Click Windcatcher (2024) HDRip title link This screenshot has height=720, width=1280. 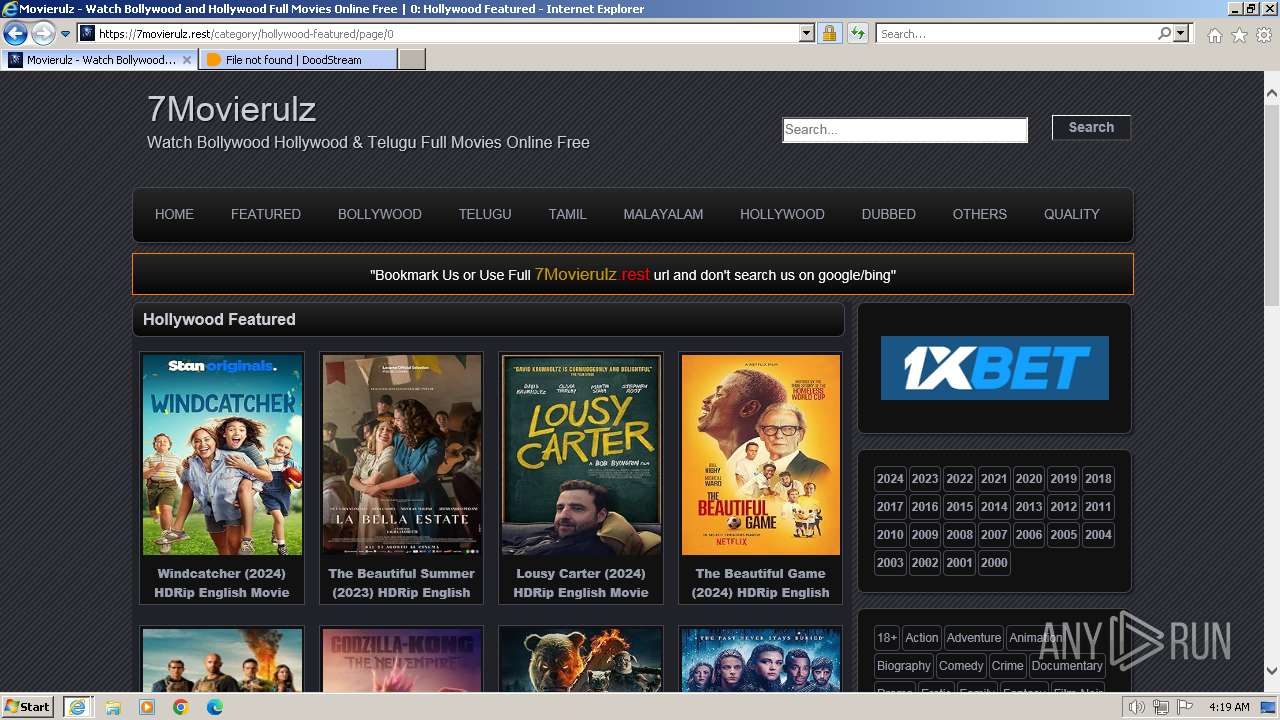[222, 583]
